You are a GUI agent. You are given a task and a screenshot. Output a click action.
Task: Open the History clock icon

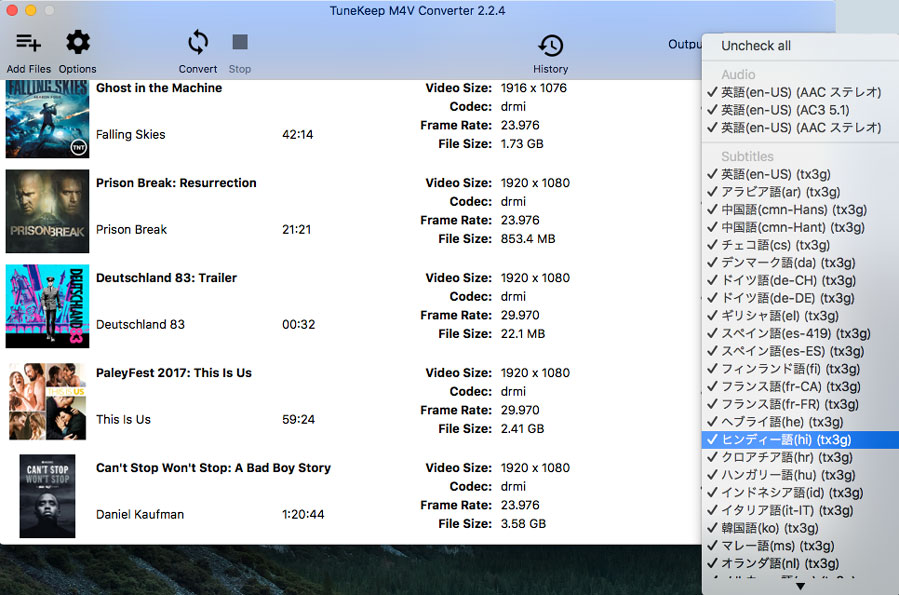pyautogui.click(x=550, y=45)
